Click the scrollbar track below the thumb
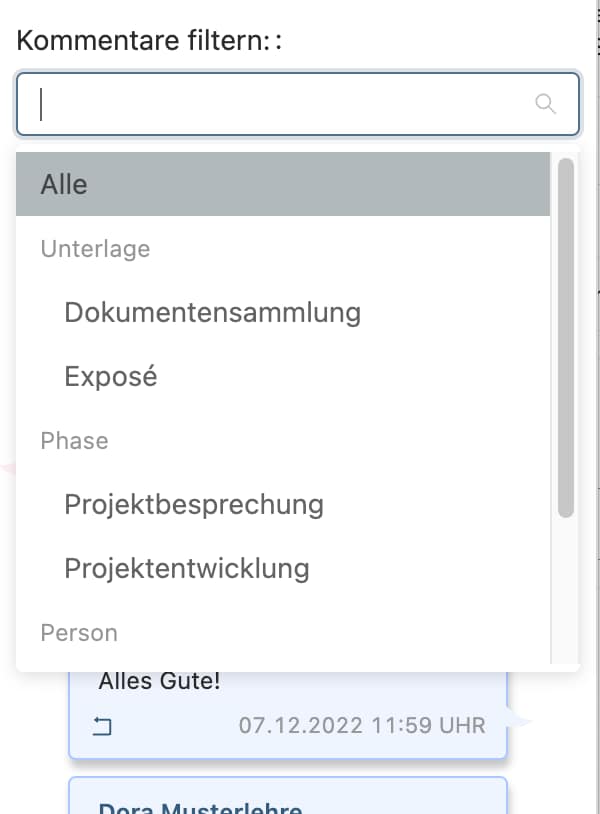 [x=566, y=590]
